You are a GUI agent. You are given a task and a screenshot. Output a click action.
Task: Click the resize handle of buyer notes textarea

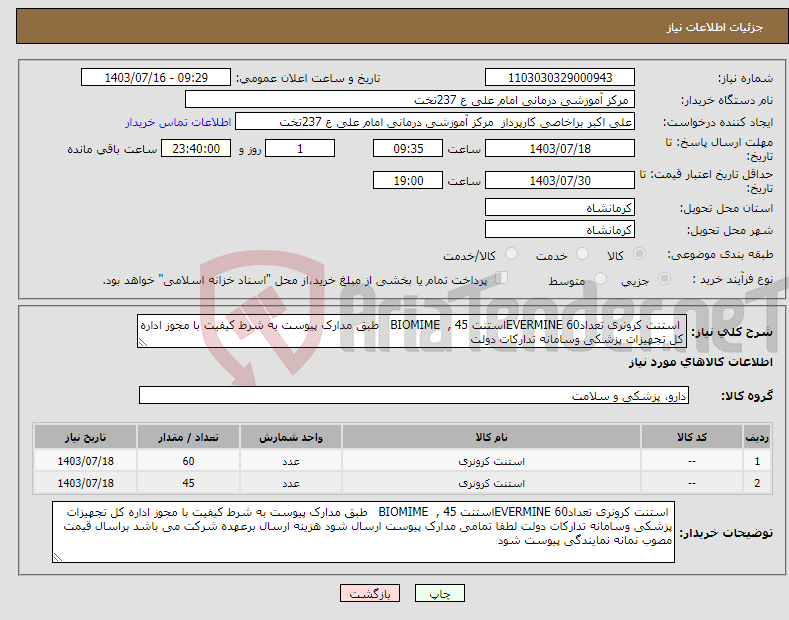[57, 557]
